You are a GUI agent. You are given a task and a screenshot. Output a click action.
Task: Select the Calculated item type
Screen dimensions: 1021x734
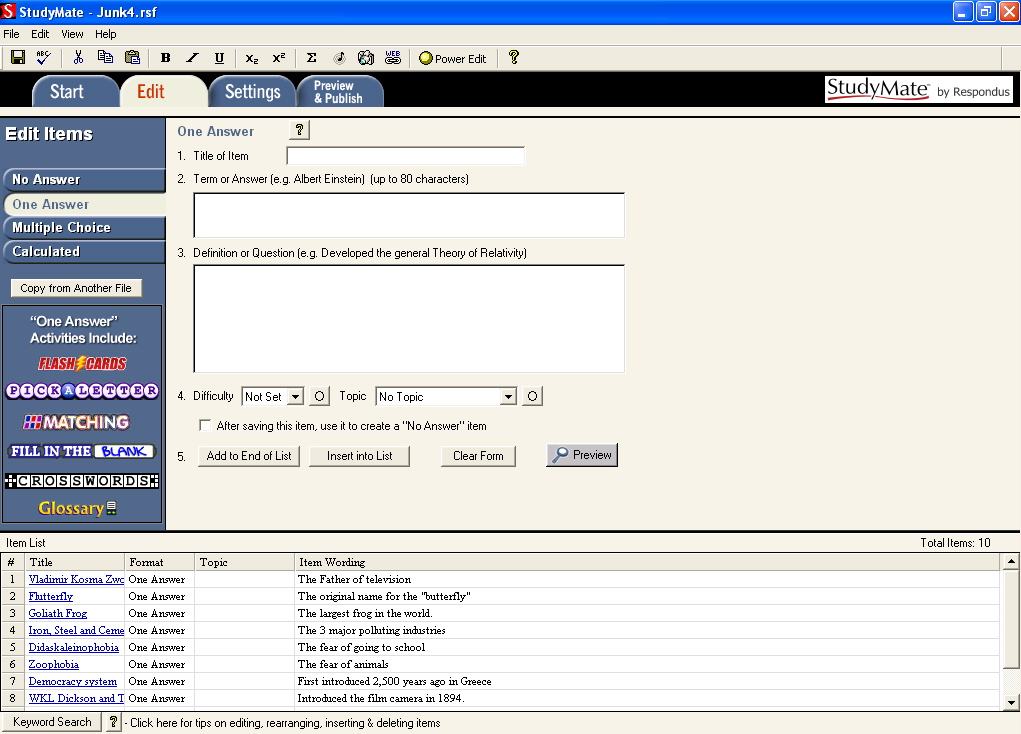[x=83, y=252]
